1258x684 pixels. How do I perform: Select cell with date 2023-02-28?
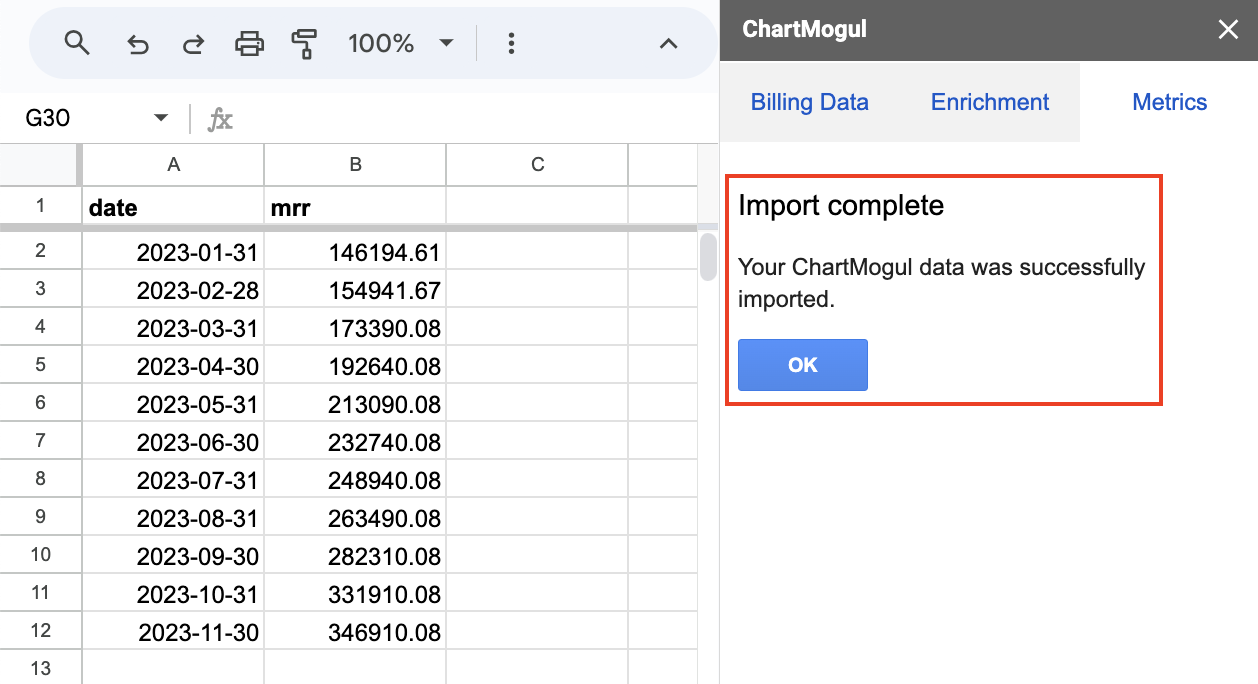click(x=173, y=290)
